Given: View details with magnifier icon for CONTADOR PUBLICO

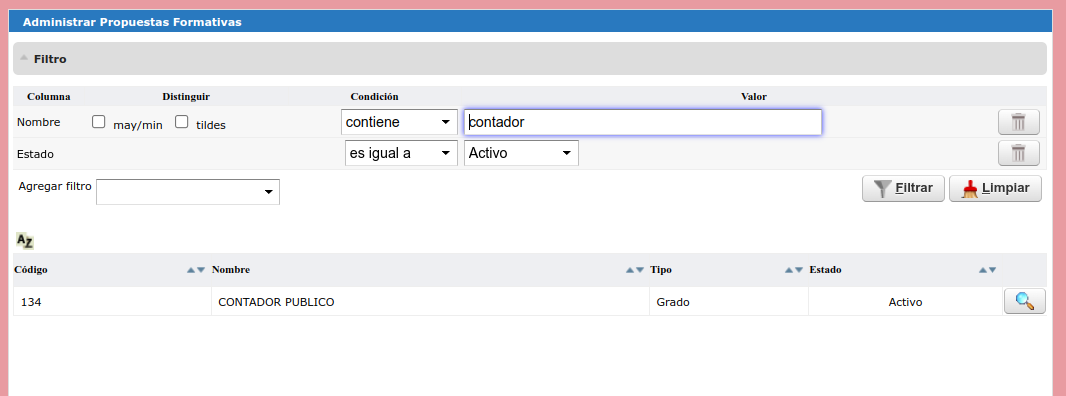Looking at the screenshot, I should (1025, 301).
